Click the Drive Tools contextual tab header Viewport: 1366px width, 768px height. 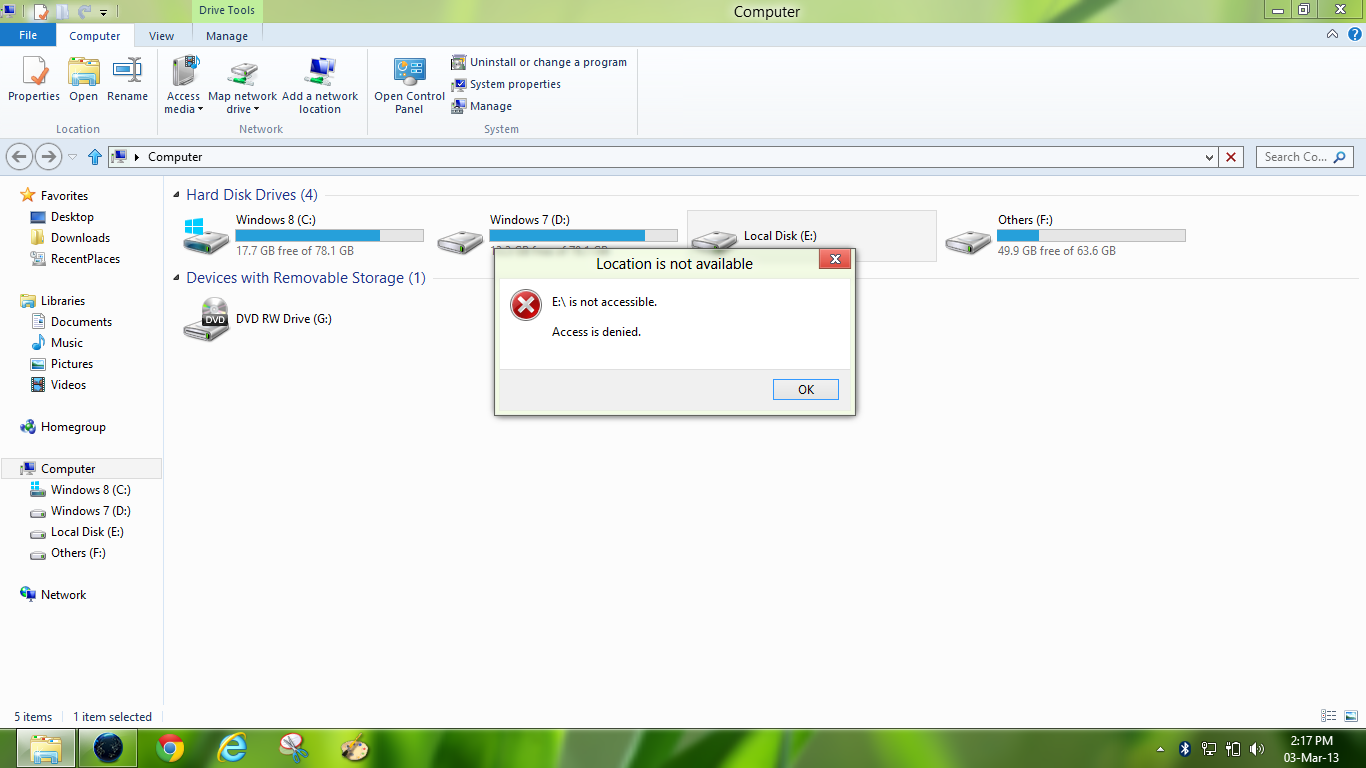(x=227, y=11)
